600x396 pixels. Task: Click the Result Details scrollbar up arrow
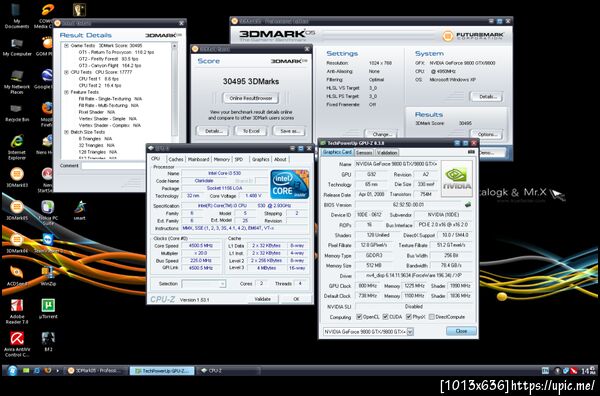174,46
